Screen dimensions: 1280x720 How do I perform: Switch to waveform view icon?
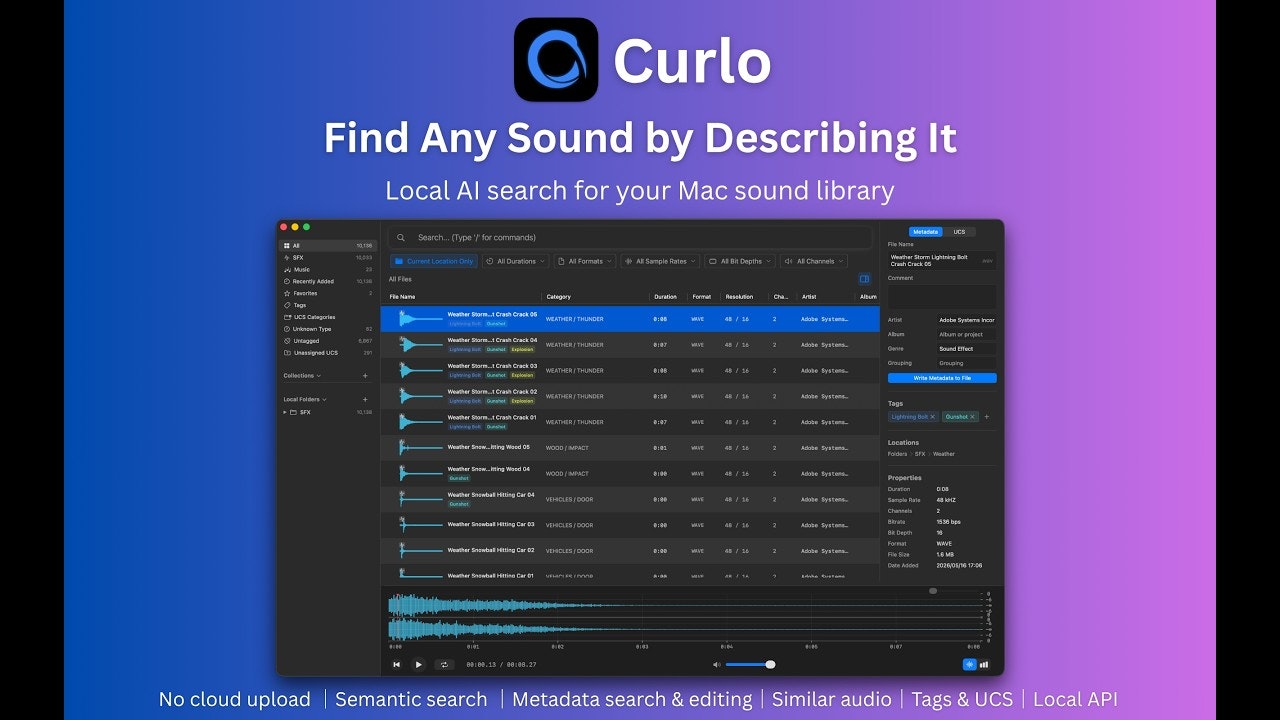click(x=969, y=664)
